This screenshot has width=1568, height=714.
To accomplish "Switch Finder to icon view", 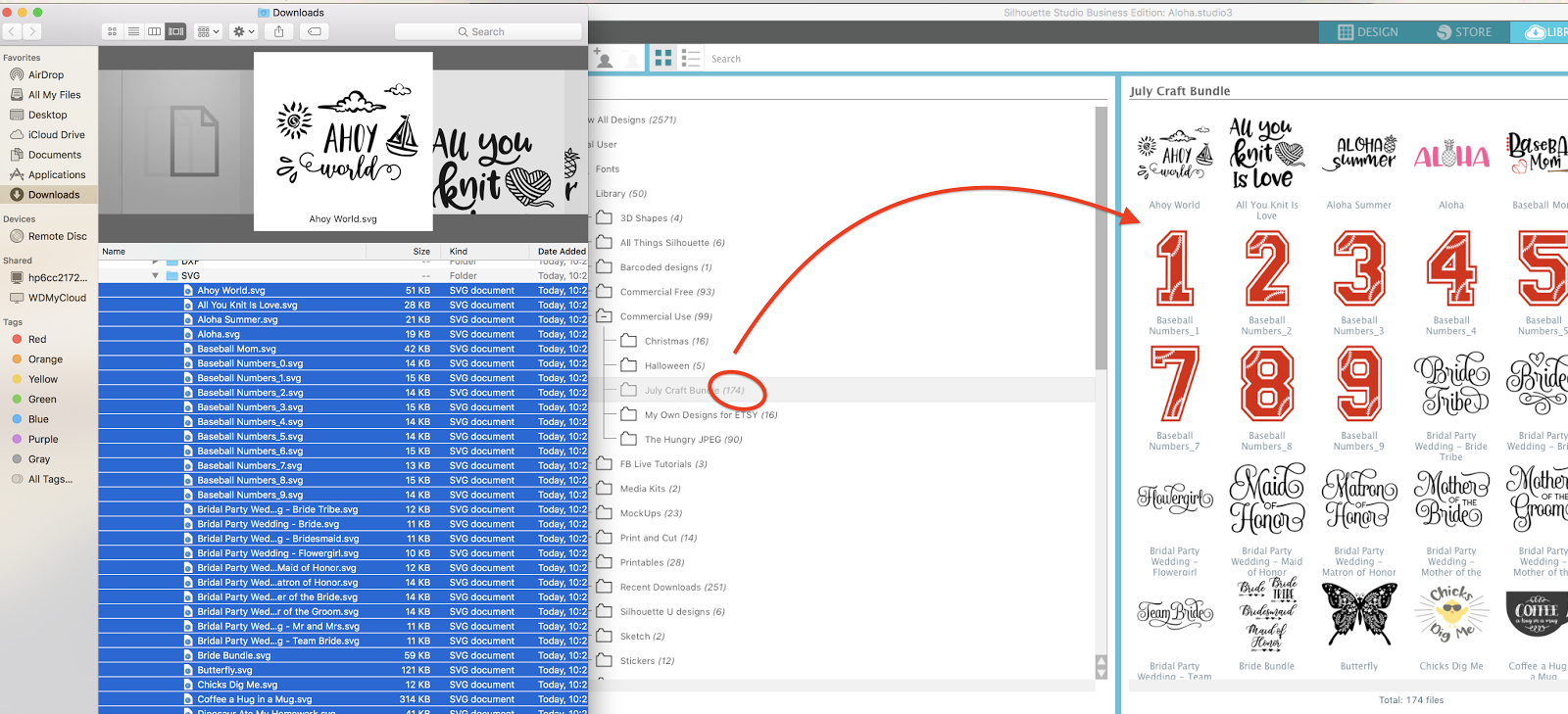I will coord(112,31).
